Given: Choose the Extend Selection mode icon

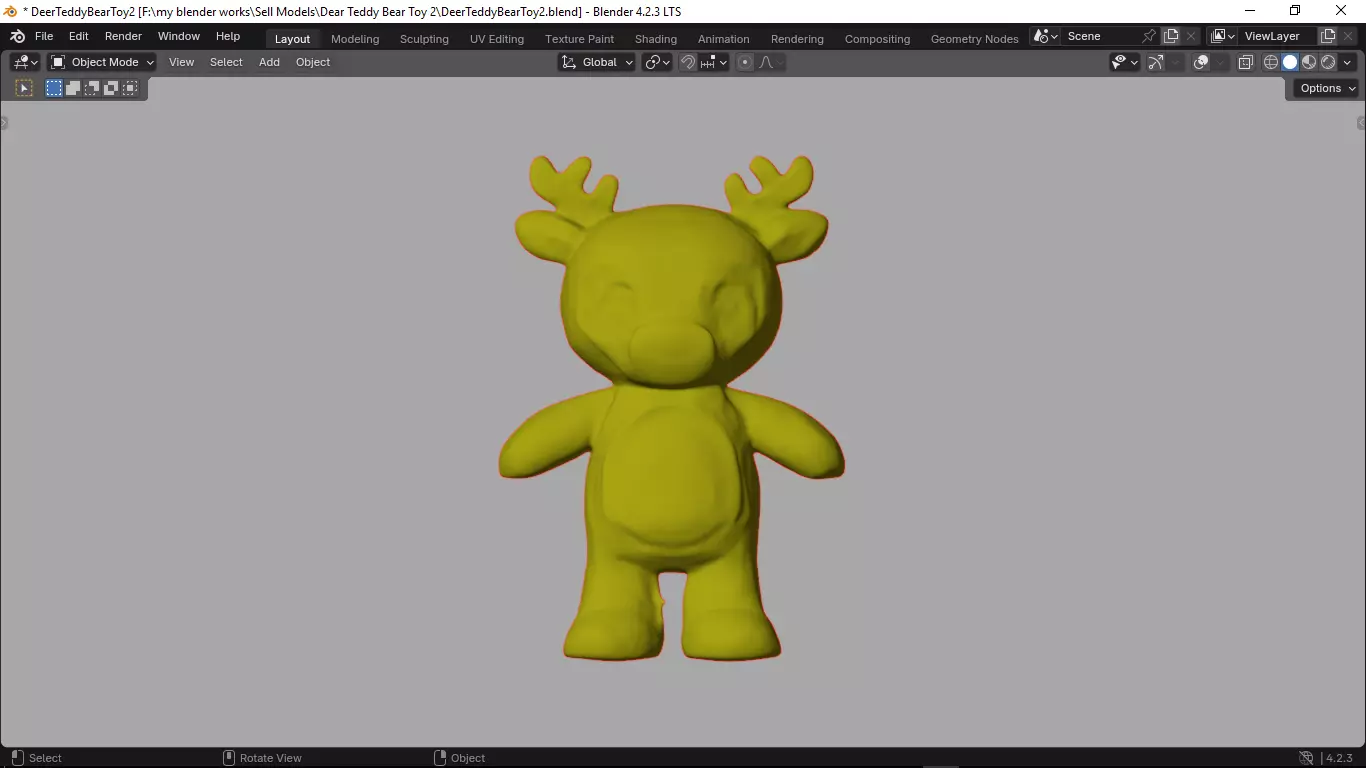Looking at the screenshot, I should (x=73, y=88).
